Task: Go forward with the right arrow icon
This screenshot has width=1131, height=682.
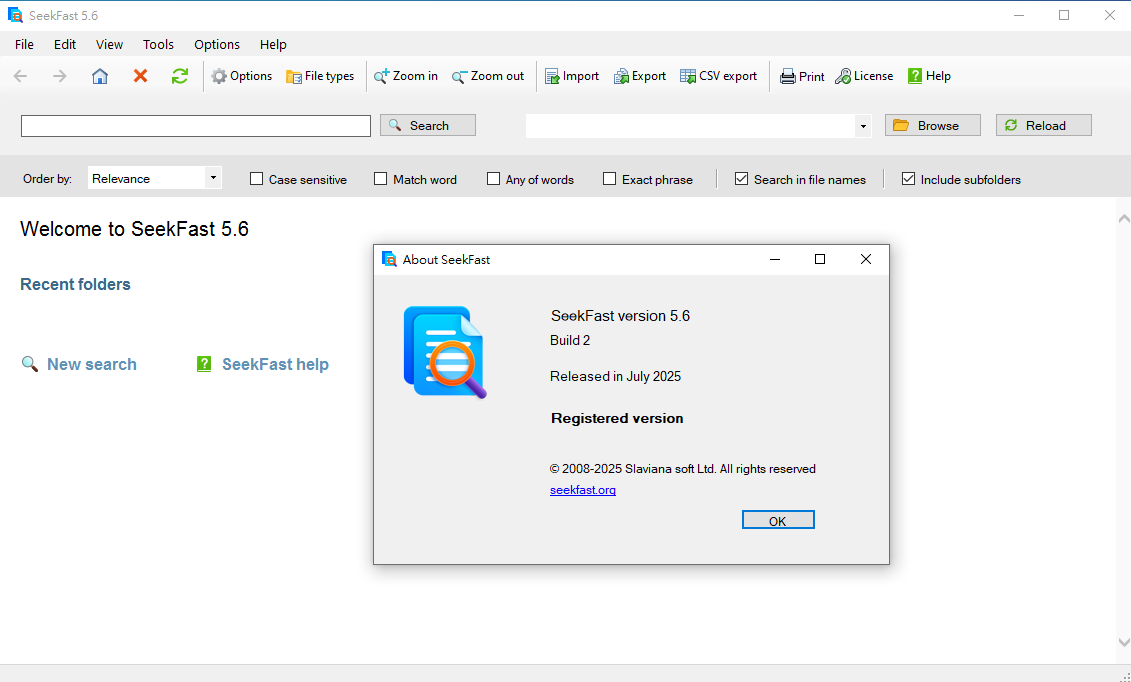Action: pos(59,76)
